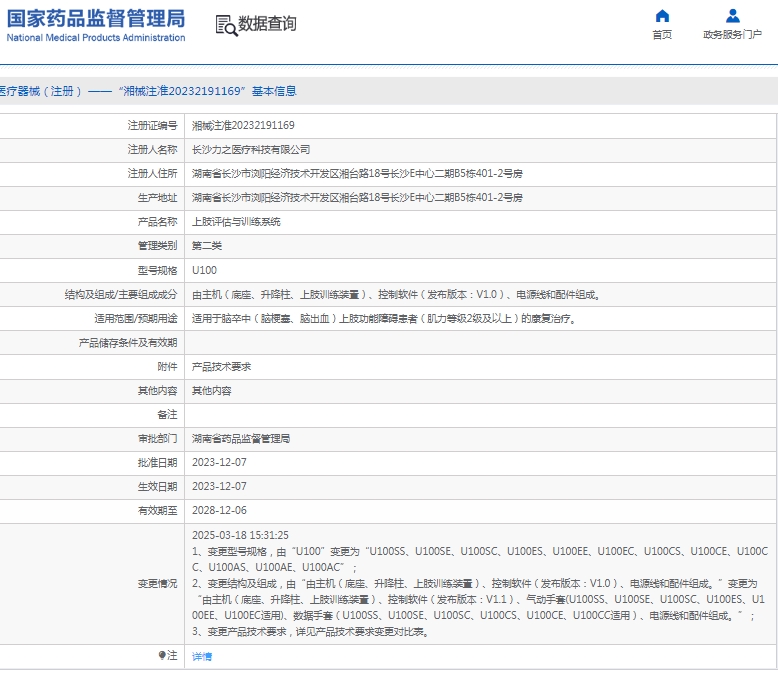
Task: Click product name 上肢评估与训练系统
Action: (236, 222)
